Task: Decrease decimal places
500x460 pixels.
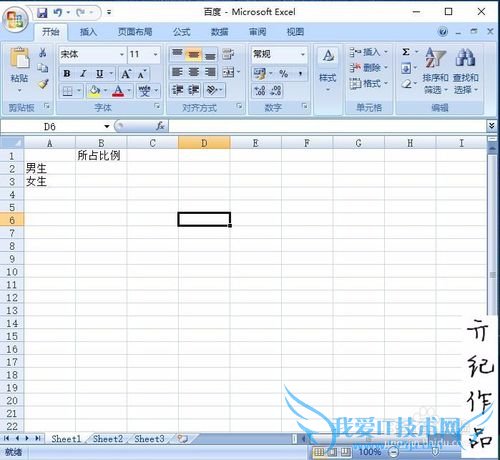Action: pyautogui.click(x=276, y=90)
